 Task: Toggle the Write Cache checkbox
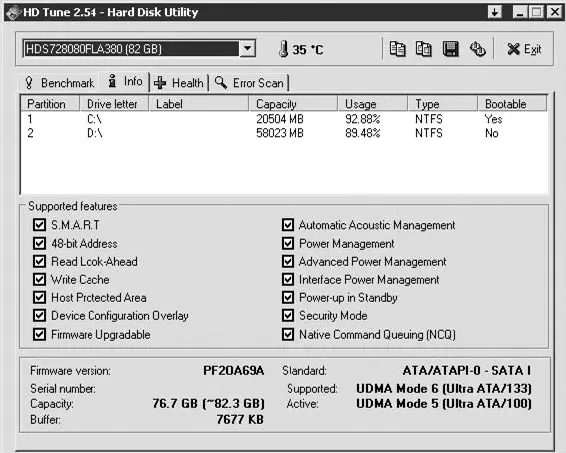39,279
